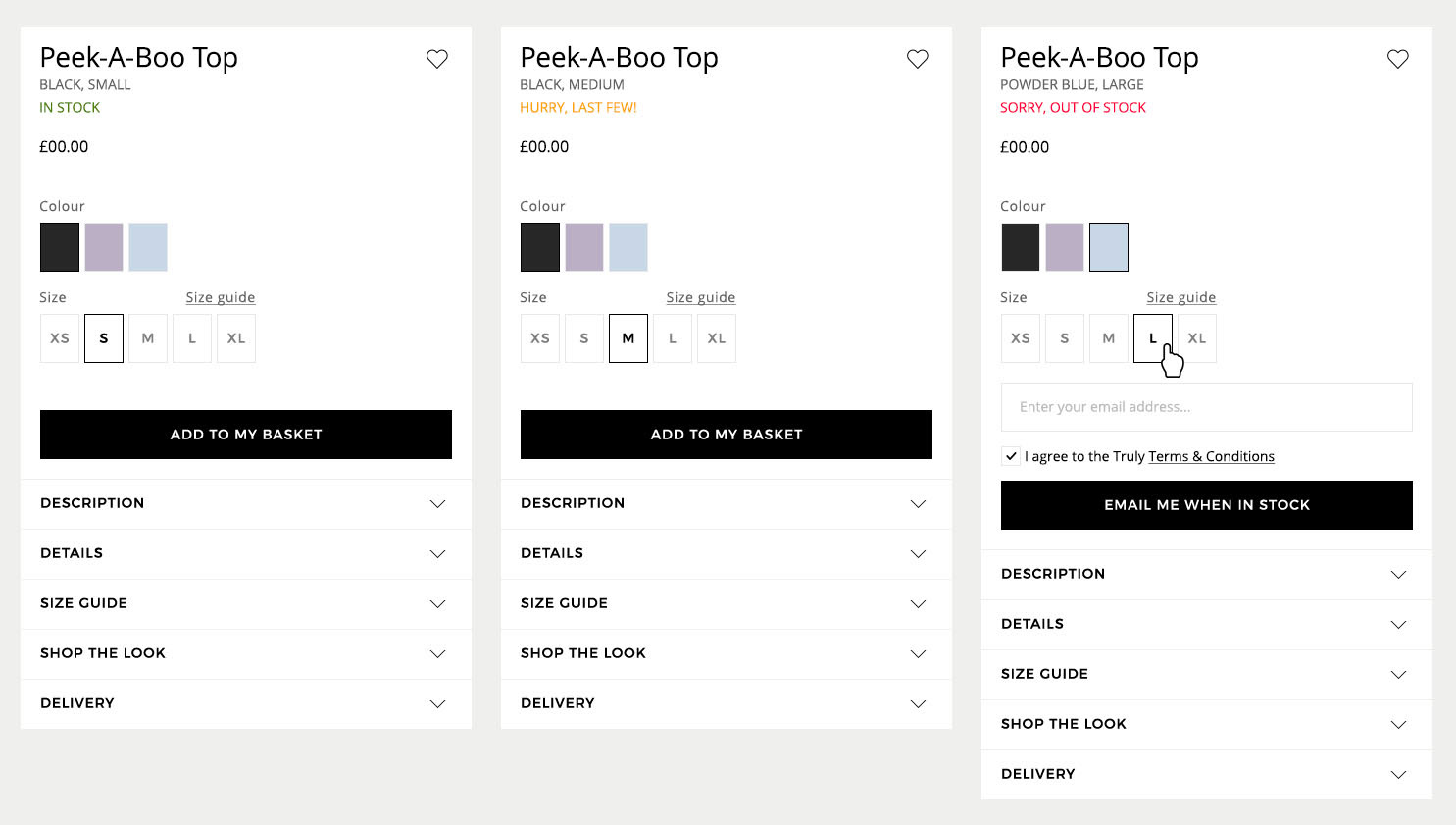The image size is (1456, 825).
Task: Expand Details chevron on Black Small card
Action: click(x=437, y=554)
